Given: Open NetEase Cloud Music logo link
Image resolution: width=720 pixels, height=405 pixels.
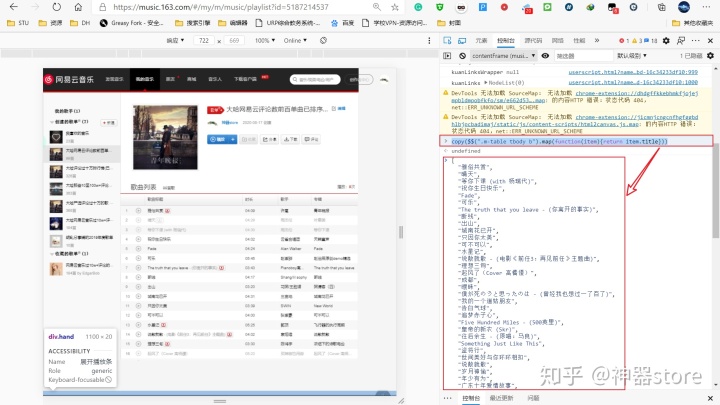Looking at the screenshot, I should [x=69, y=79].
